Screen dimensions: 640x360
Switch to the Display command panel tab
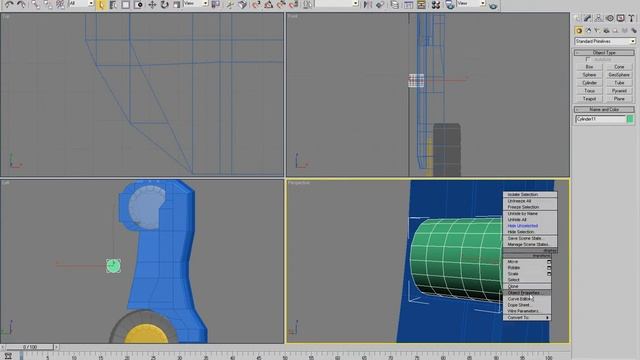pyautogui.click(x=620, y=18)
